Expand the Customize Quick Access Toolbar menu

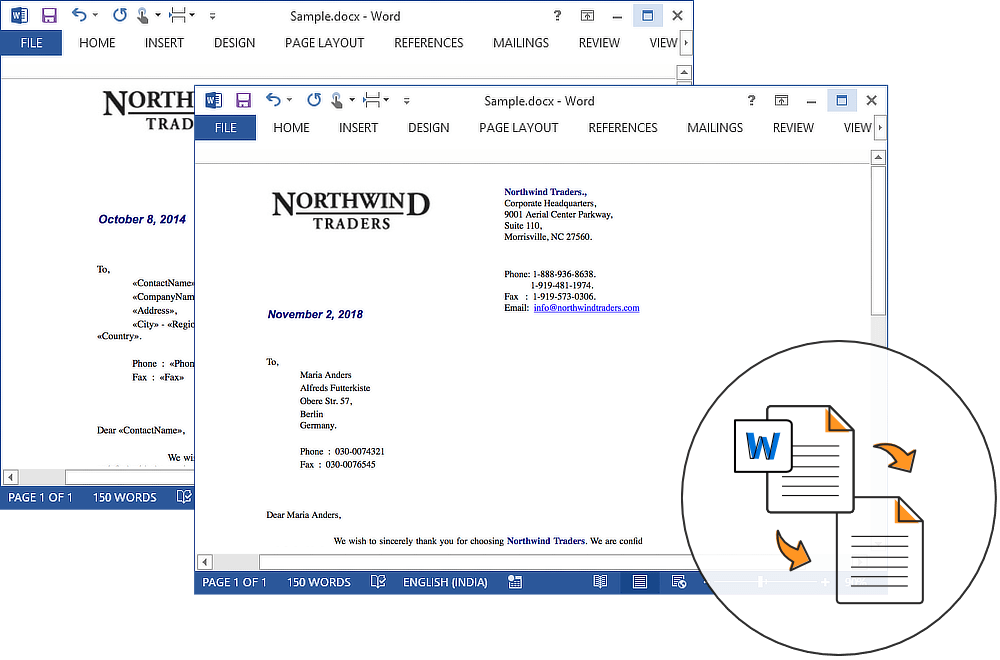click(x=406, y=102)
